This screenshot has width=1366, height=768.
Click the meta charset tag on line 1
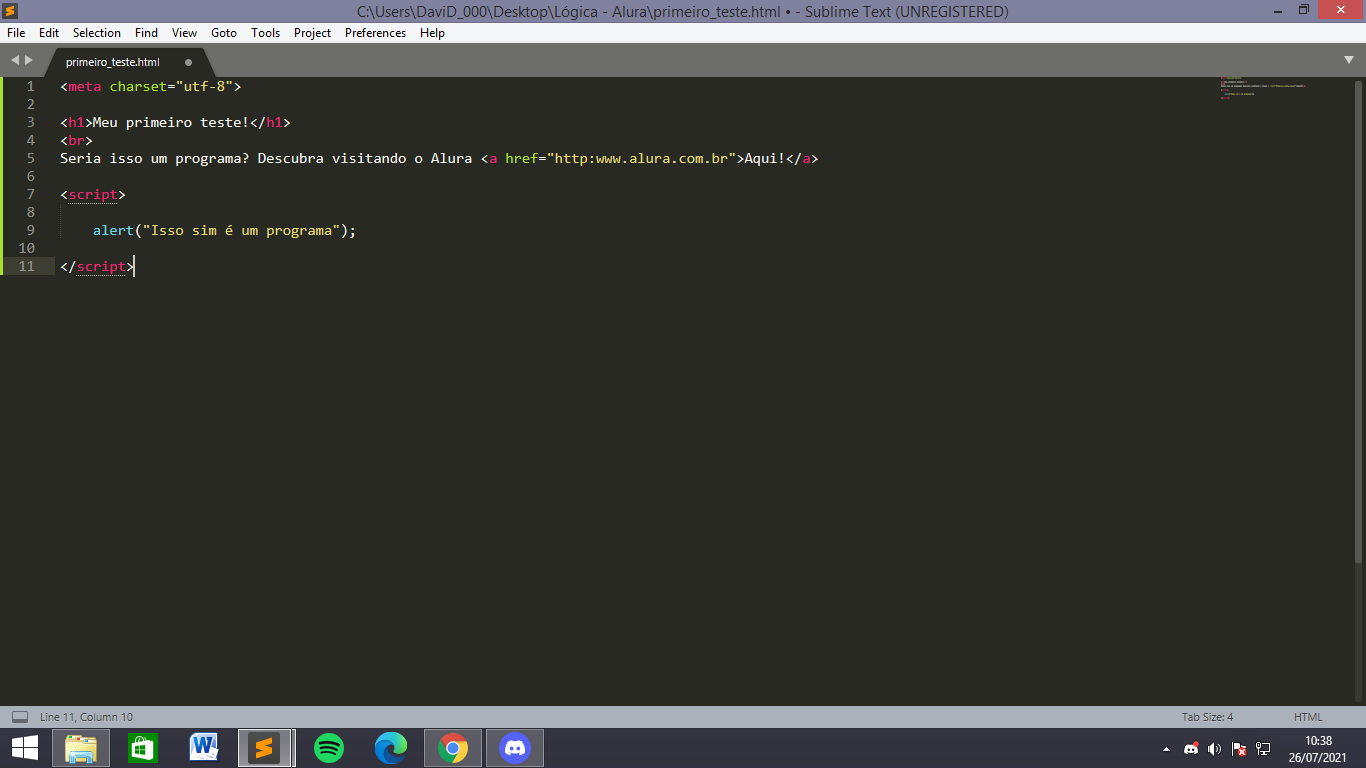tap(151, 86)
